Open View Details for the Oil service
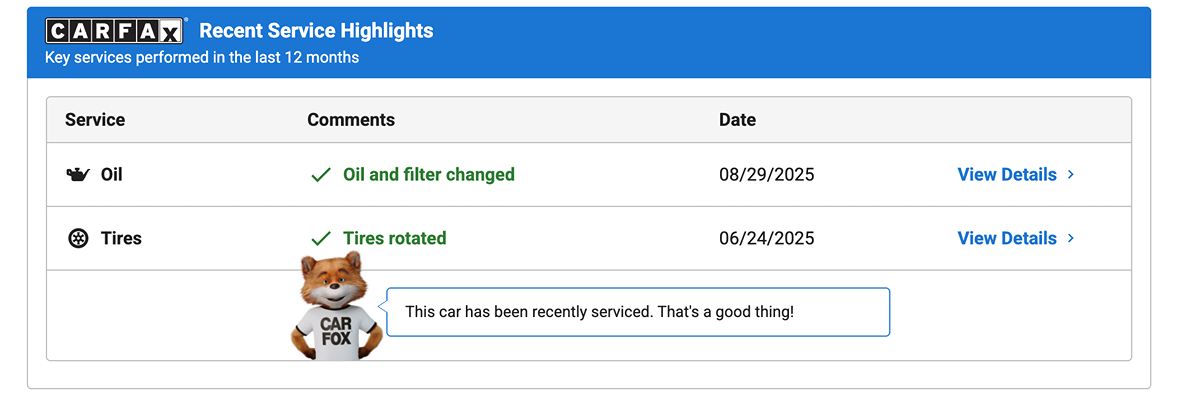 click(1006, 175)
